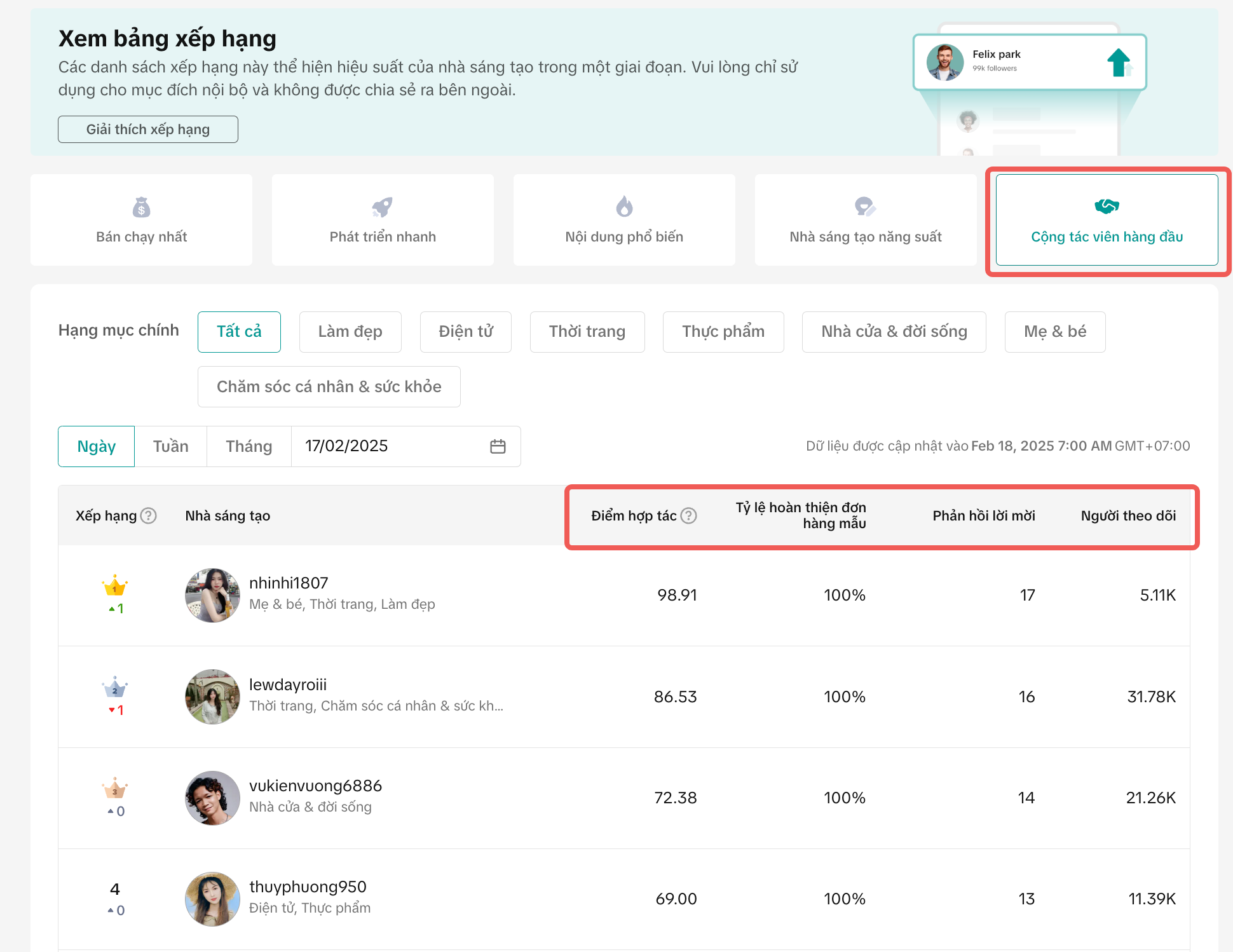Screen dimensions: 1233x952
Task: Click the handshake Cộng tác viên hàng đầu icon
Action: coord(1107,207)
